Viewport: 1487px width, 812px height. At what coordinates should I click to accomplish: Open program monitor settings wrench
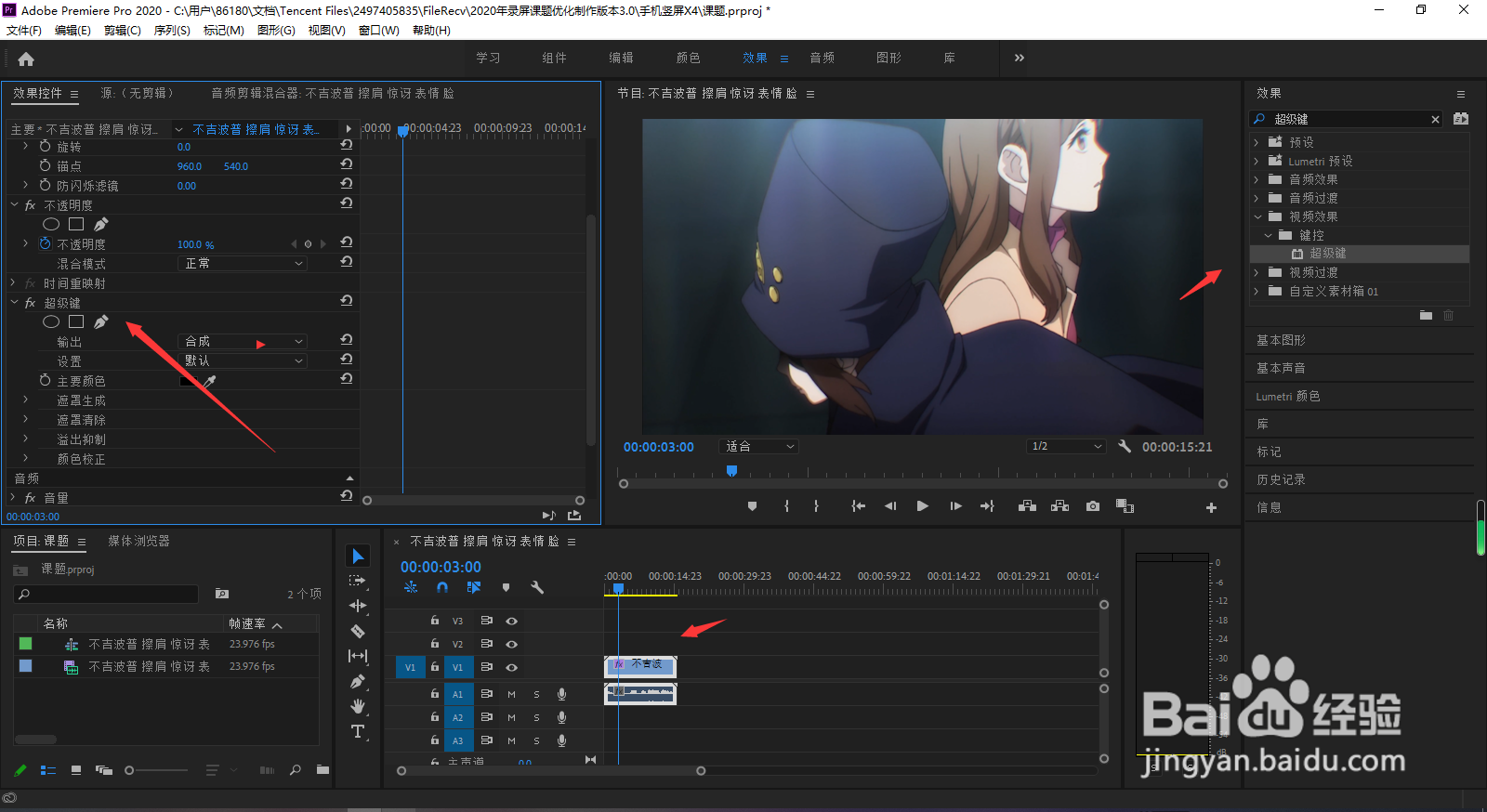pos(1125,446)
